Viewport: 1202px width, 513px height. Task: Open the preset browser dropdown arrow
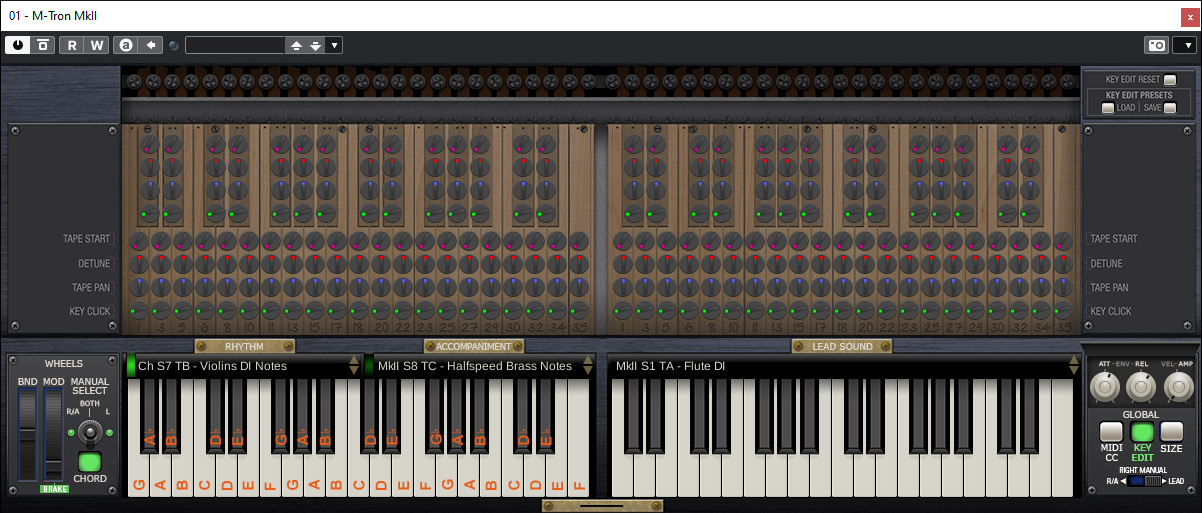tap(334, 45)
